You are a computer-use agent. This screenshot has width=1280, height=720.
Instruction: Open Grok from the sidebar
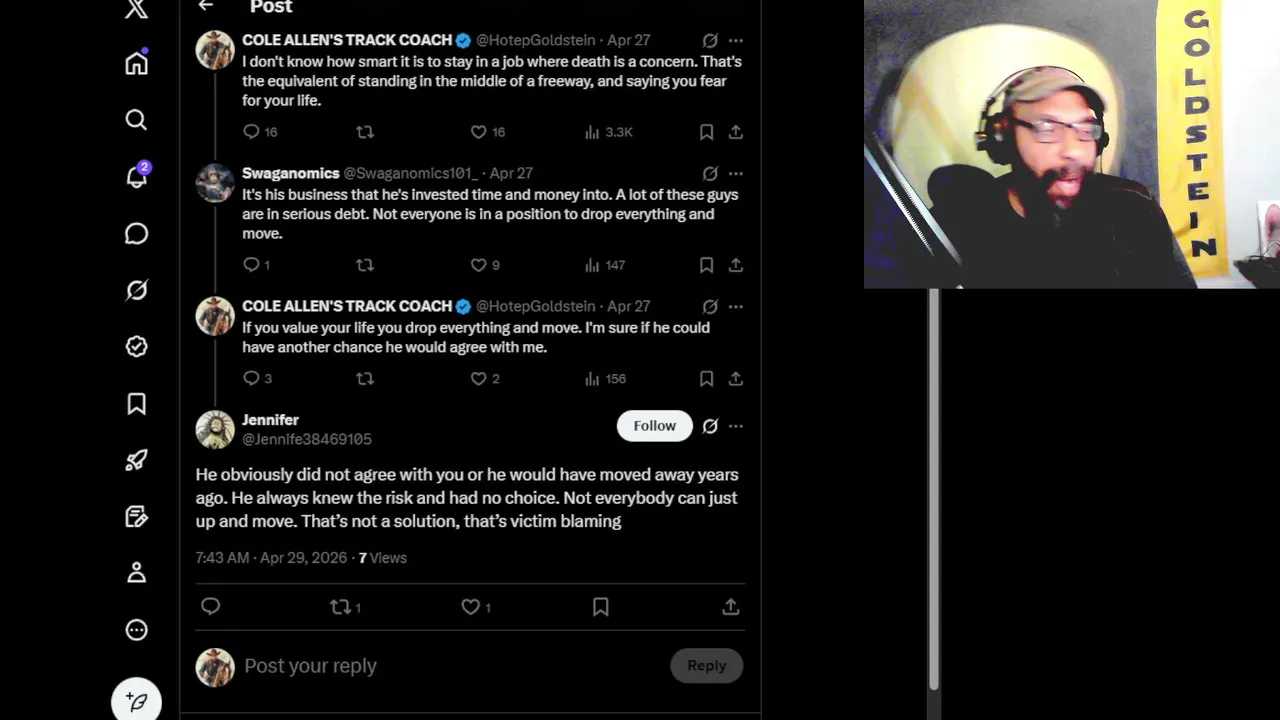point(136,290)
